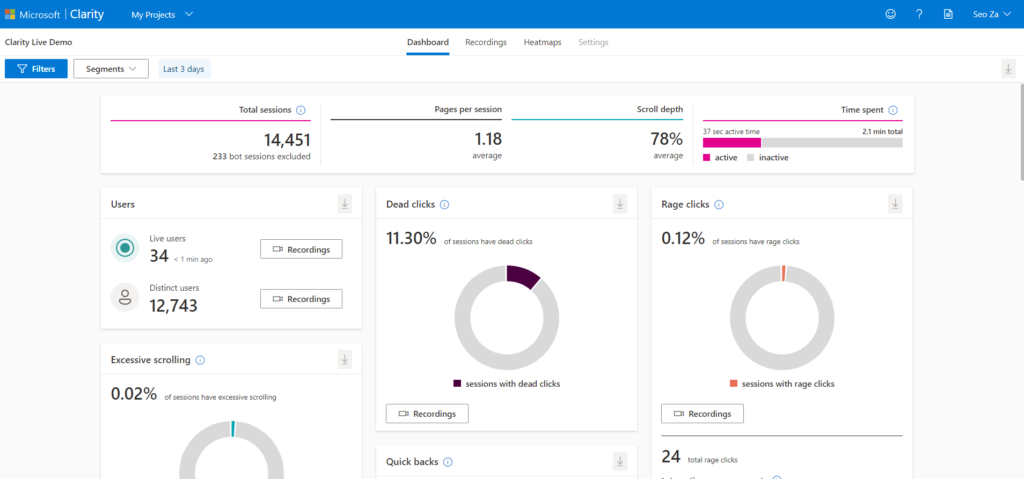Switch to the Heatmaps tab

(x=542, y=42)
